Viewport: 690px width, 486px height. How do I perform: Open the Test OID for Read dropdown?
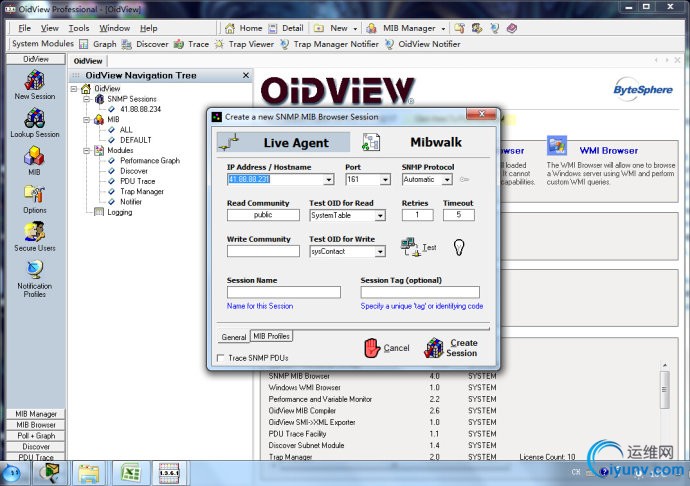tap(380, 216)
